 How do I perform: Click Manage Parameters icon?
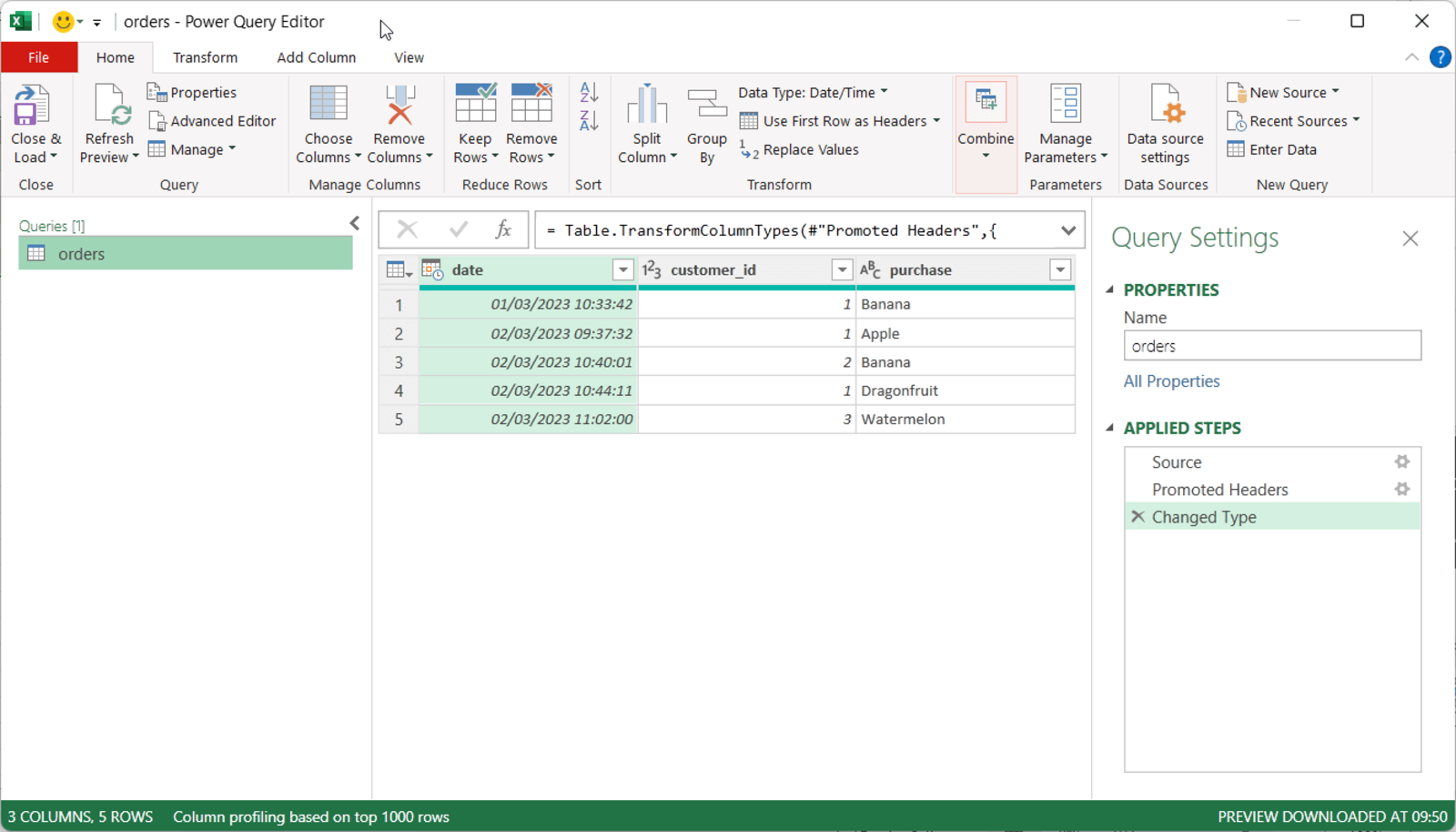pos(1066,104)
